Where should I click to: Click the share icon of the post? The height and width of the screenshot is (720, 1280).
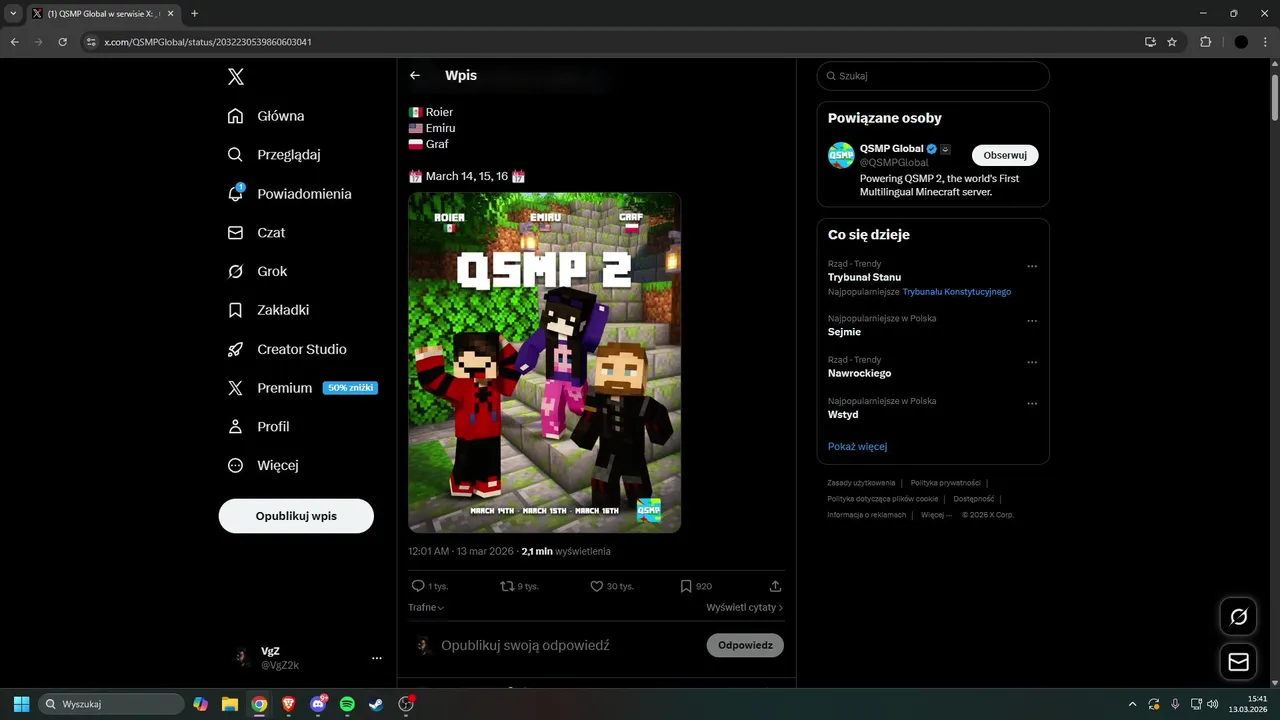click(x=775, y=586)
